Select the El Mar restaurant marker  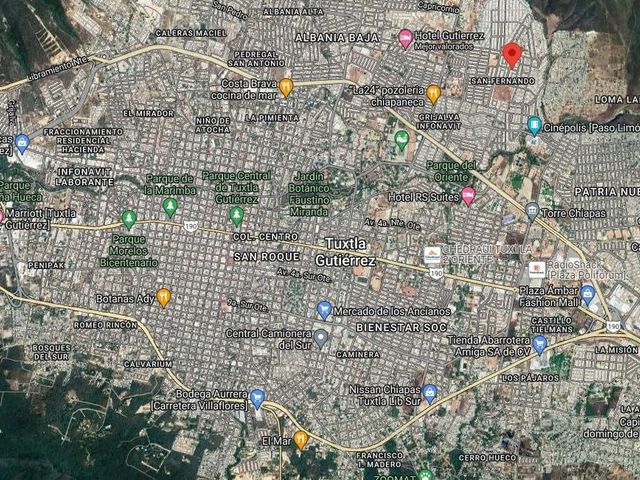click(301, 440)
